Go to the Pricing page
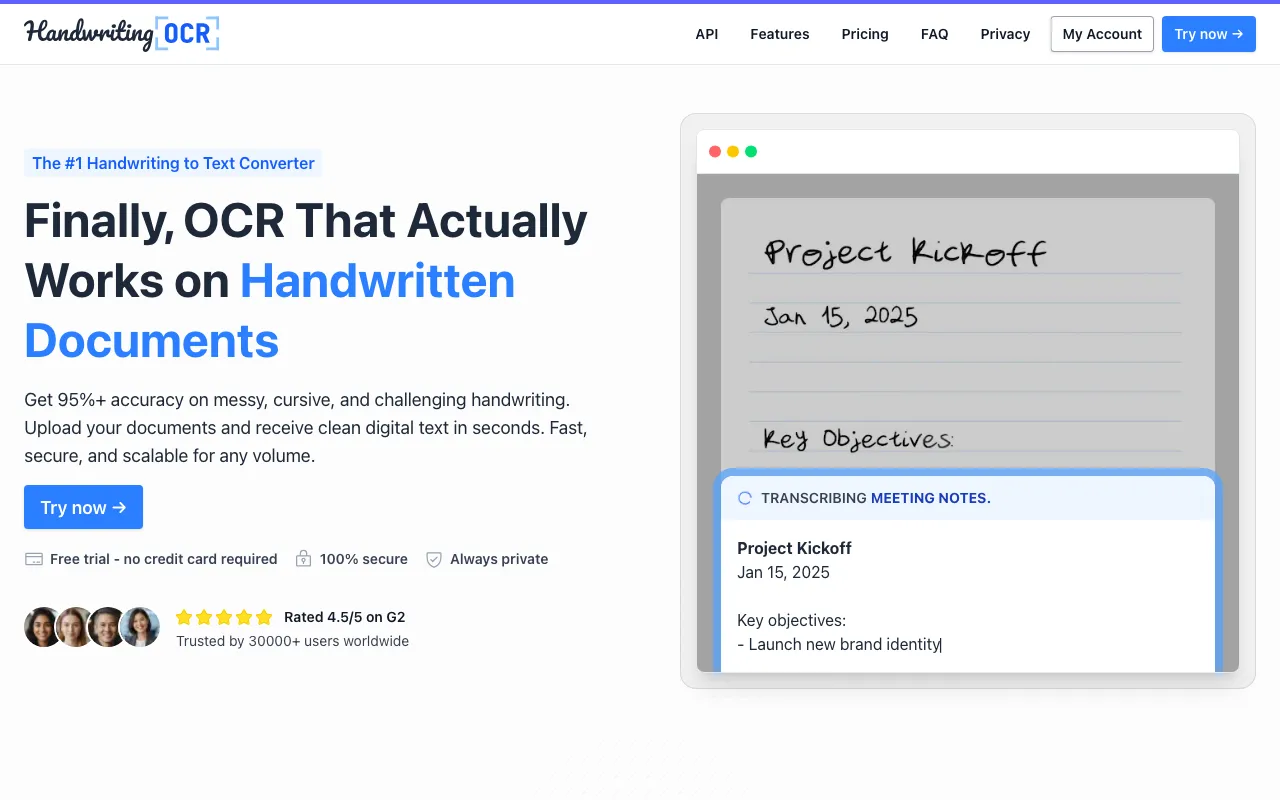 [865, 34]
